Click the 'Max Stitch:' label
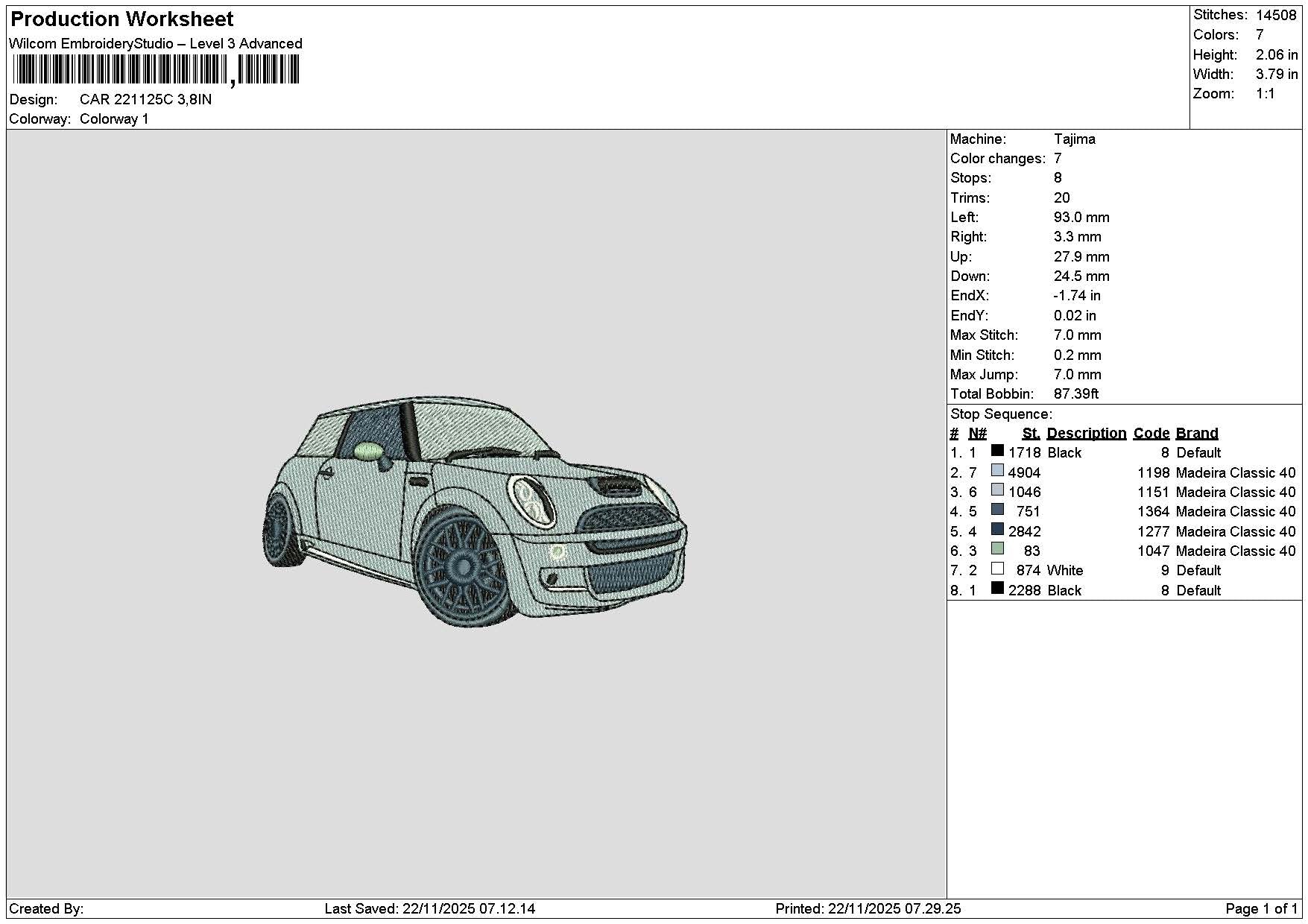This screenshot has height=924, width=1308. (984, 335)
